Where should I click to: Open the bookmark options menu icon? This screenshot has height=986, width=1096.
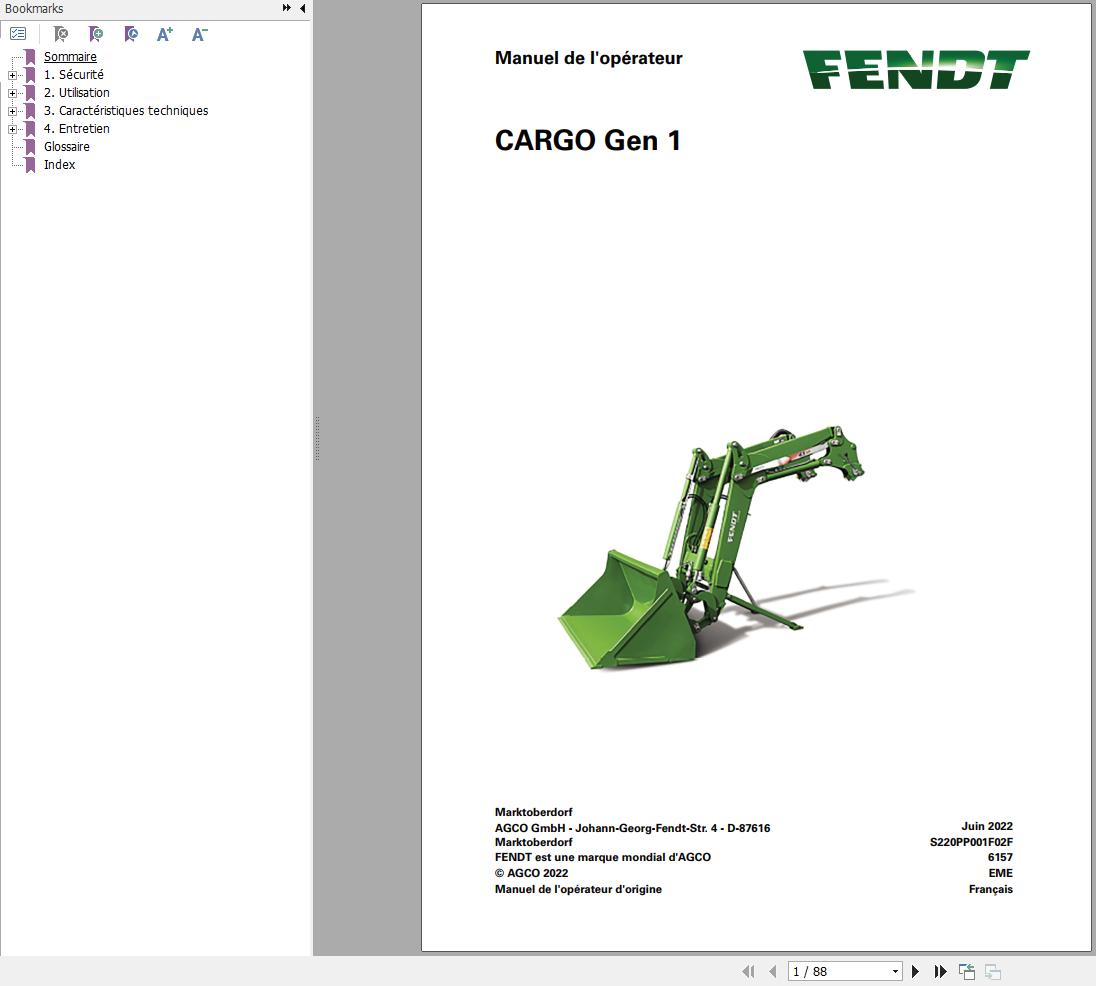click(x=18, y=34)
